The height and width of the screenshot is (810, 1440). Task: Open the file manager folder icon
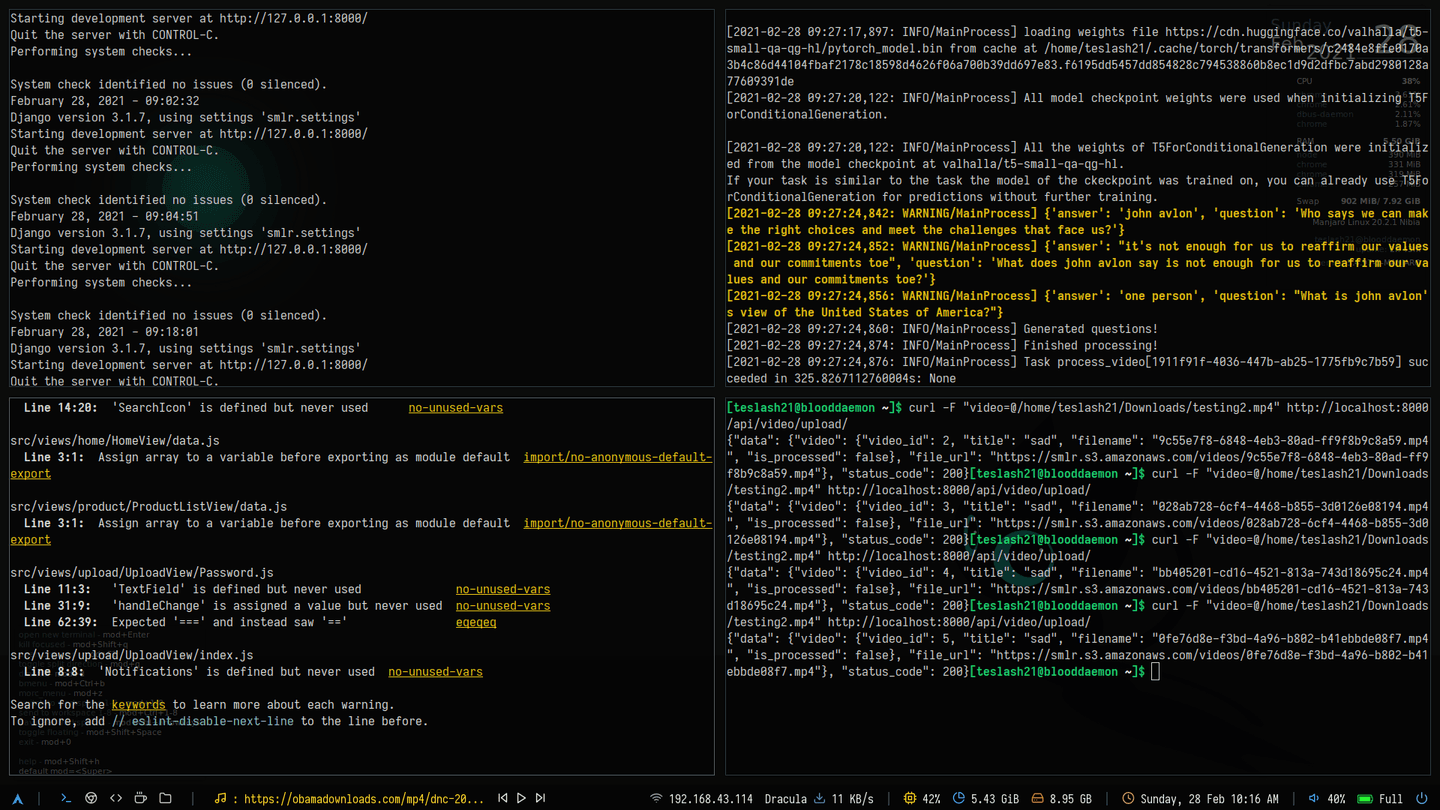pos(166,798)
